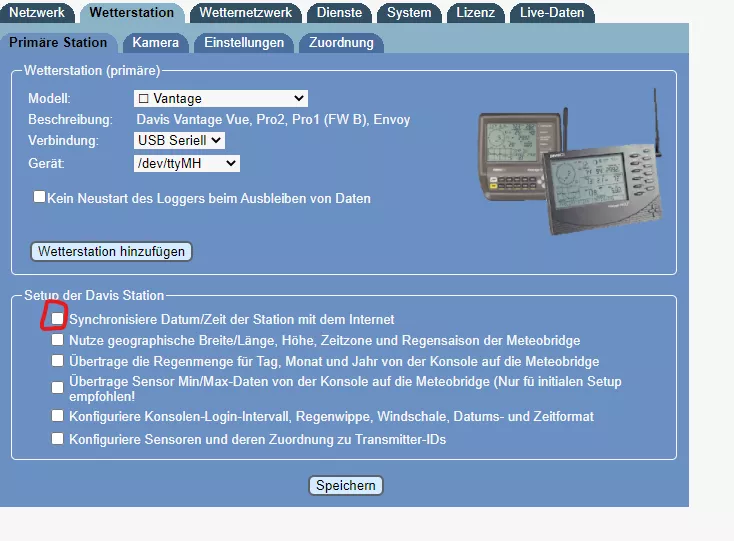Open the Kamera sub-tab
The width and height of the screenshot is (734, 541).
pyautogui.click(x=155, y=43)
